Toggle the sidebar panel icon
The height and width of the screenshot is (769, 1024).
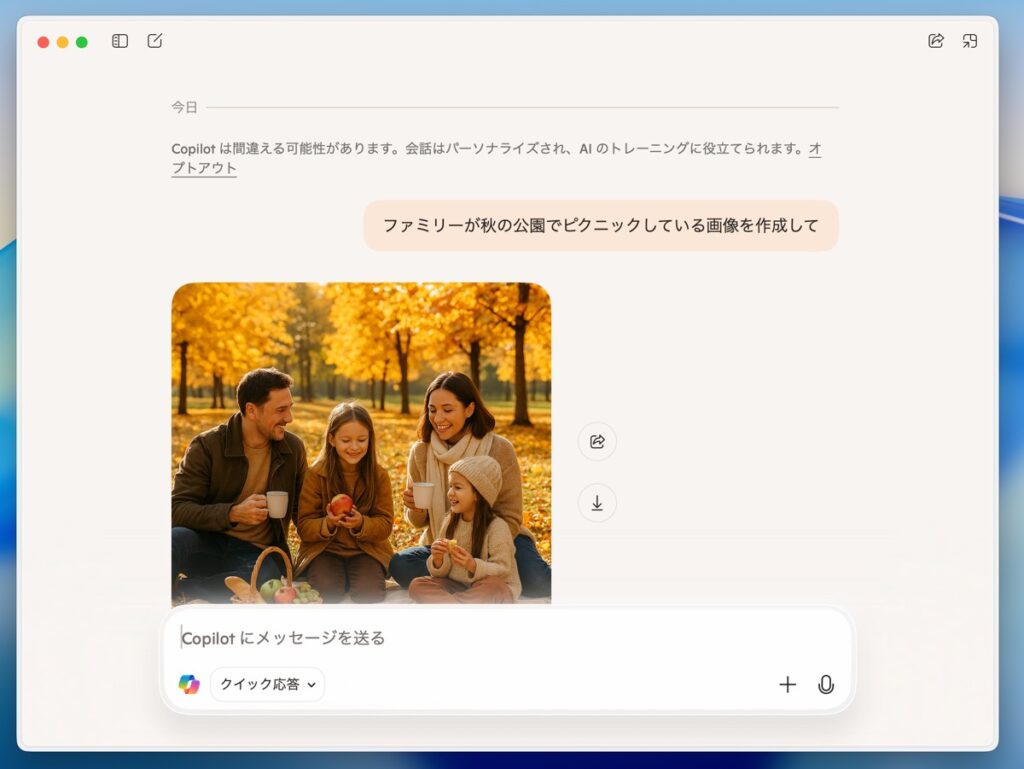pyautogui.click(x=120, y=41)
